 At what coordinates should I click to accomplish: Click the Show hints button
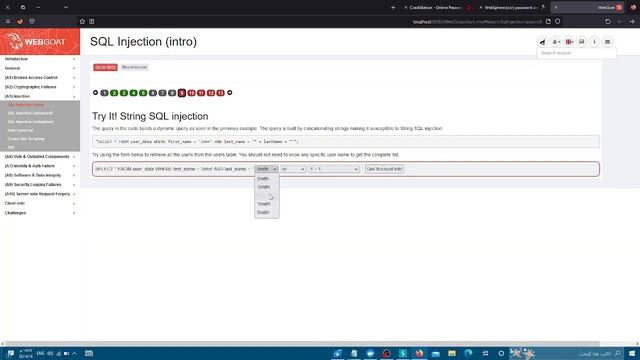[105, 67]
